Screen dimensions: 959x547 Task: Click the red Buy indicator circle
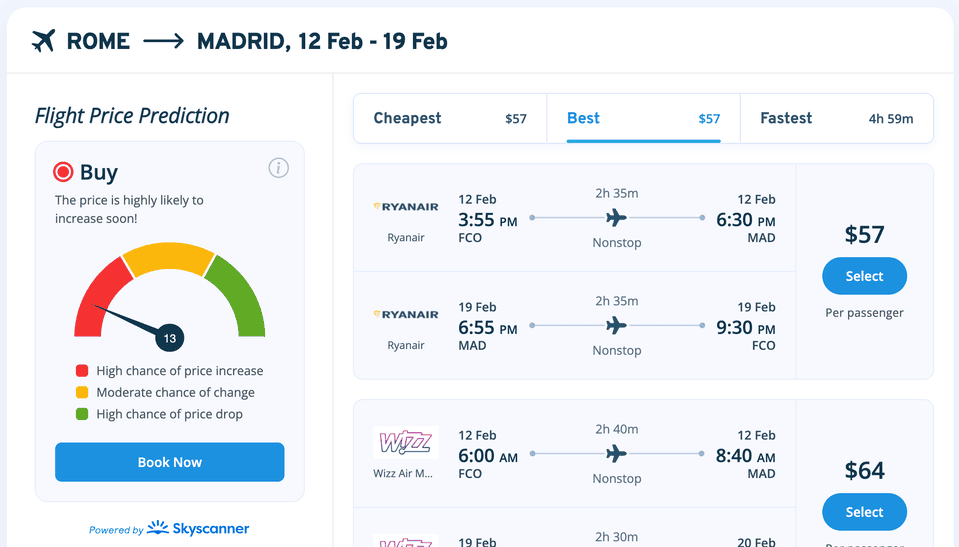click(x=64, y=172)
